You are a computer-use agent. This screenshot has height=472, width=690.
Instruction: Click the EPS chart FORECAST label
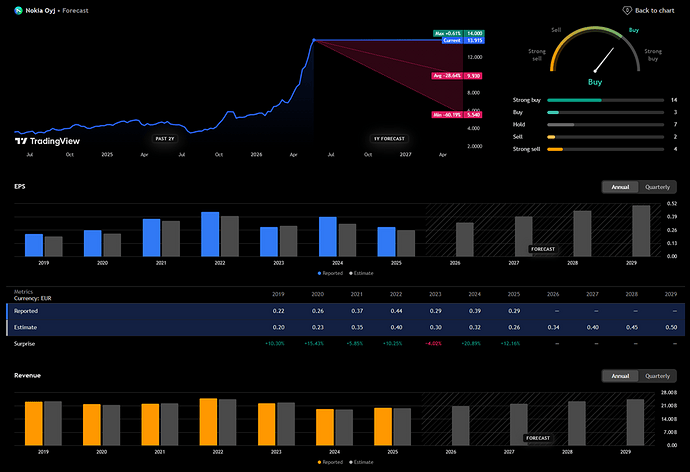click(543, 249)
